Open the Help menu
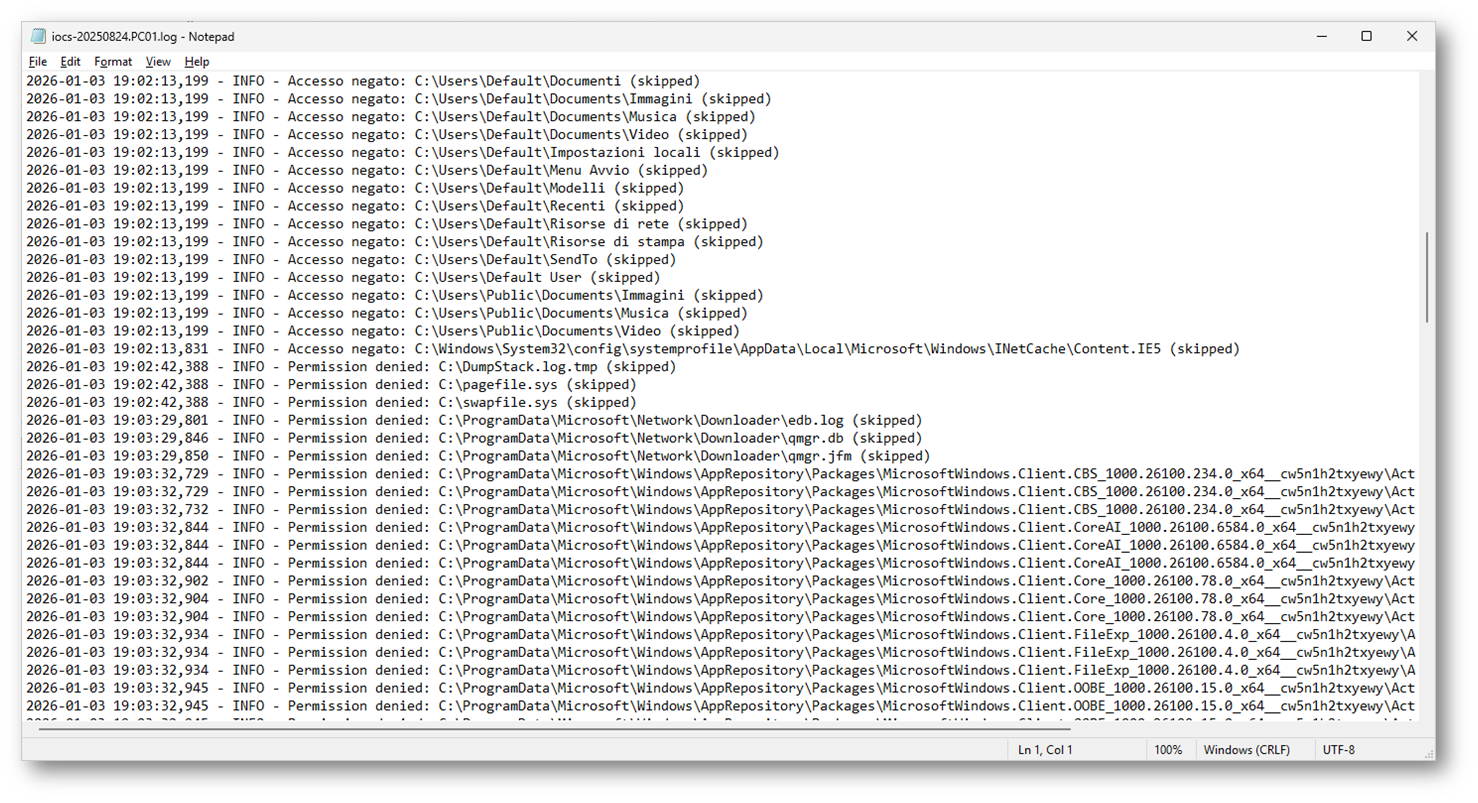1478x803 pixels. pyautogui.click(x=197, y=62)
